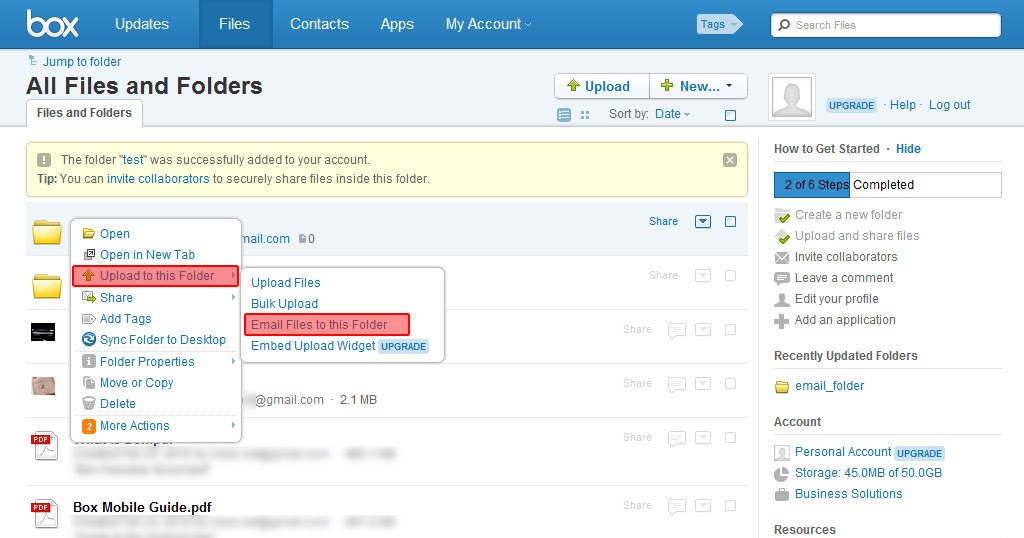Viewport: 1024px width, 538px height.
Task: Switch to grid view icon
Action: pos(585,115)
